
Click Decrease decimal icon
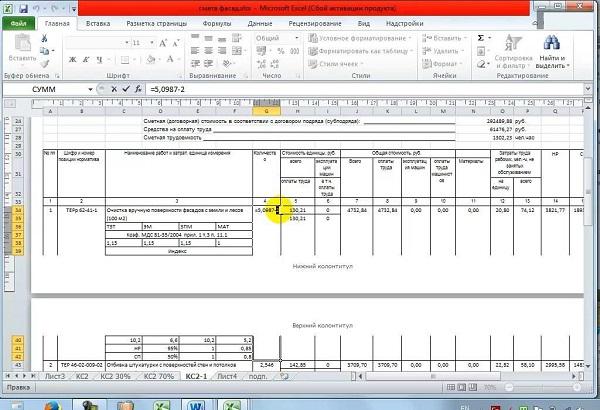274,64
